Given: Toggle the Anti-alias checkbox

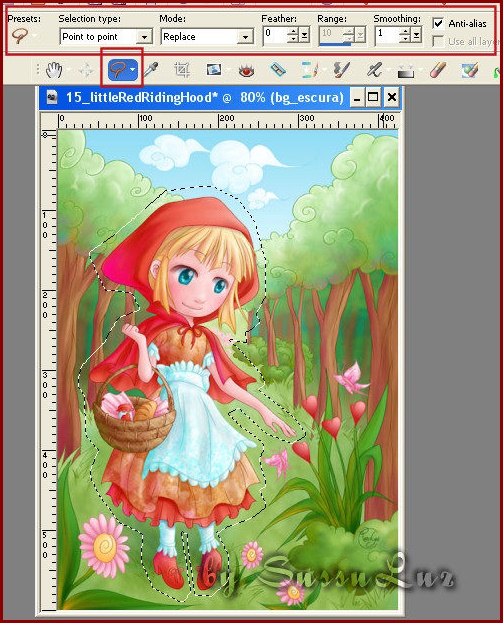Looking at the screenshot, I should pyautogui.click(x=438, y=23).
